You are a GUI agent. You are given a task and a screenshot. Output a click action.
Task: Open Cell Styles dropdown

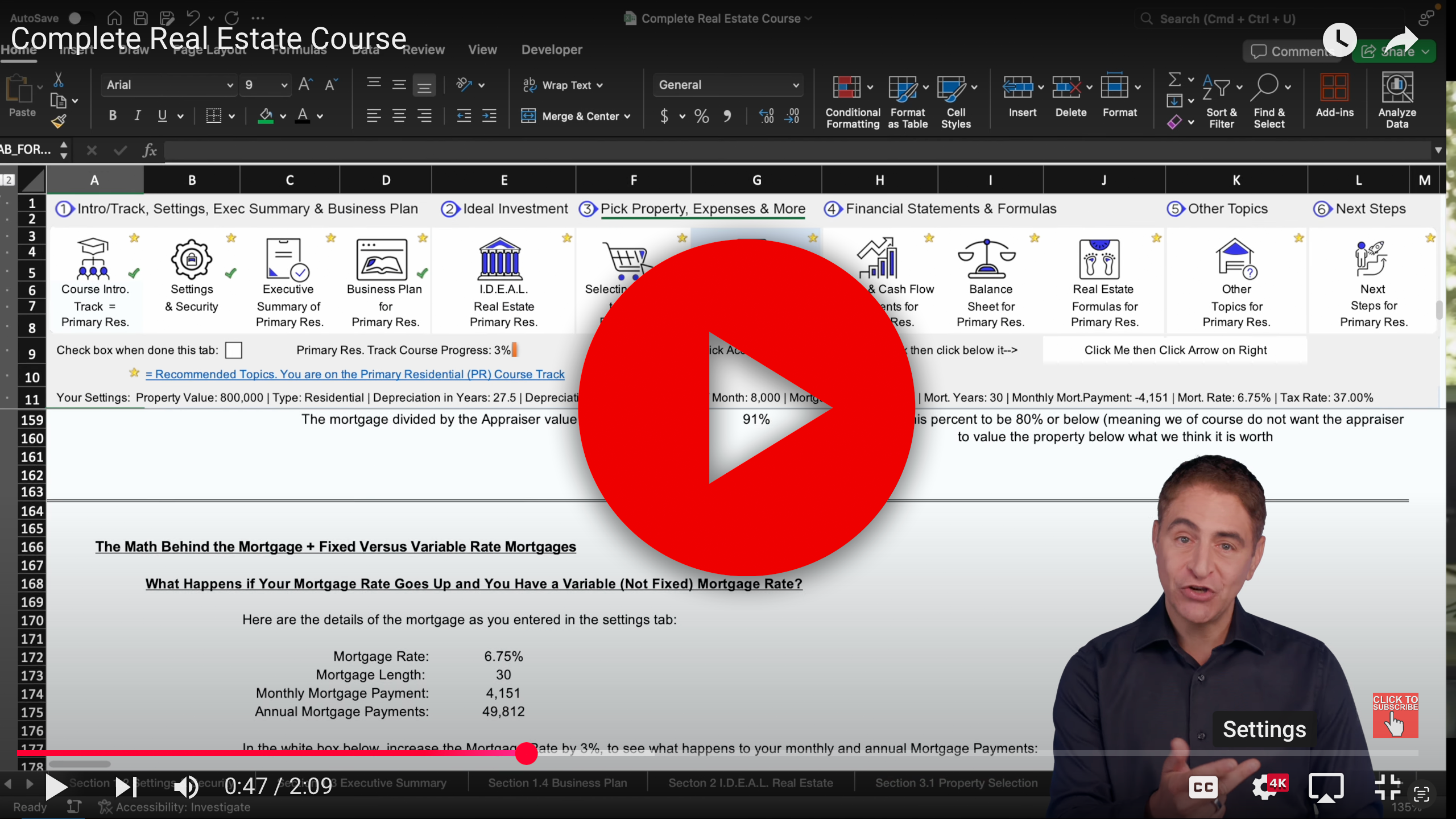[957, 101]
